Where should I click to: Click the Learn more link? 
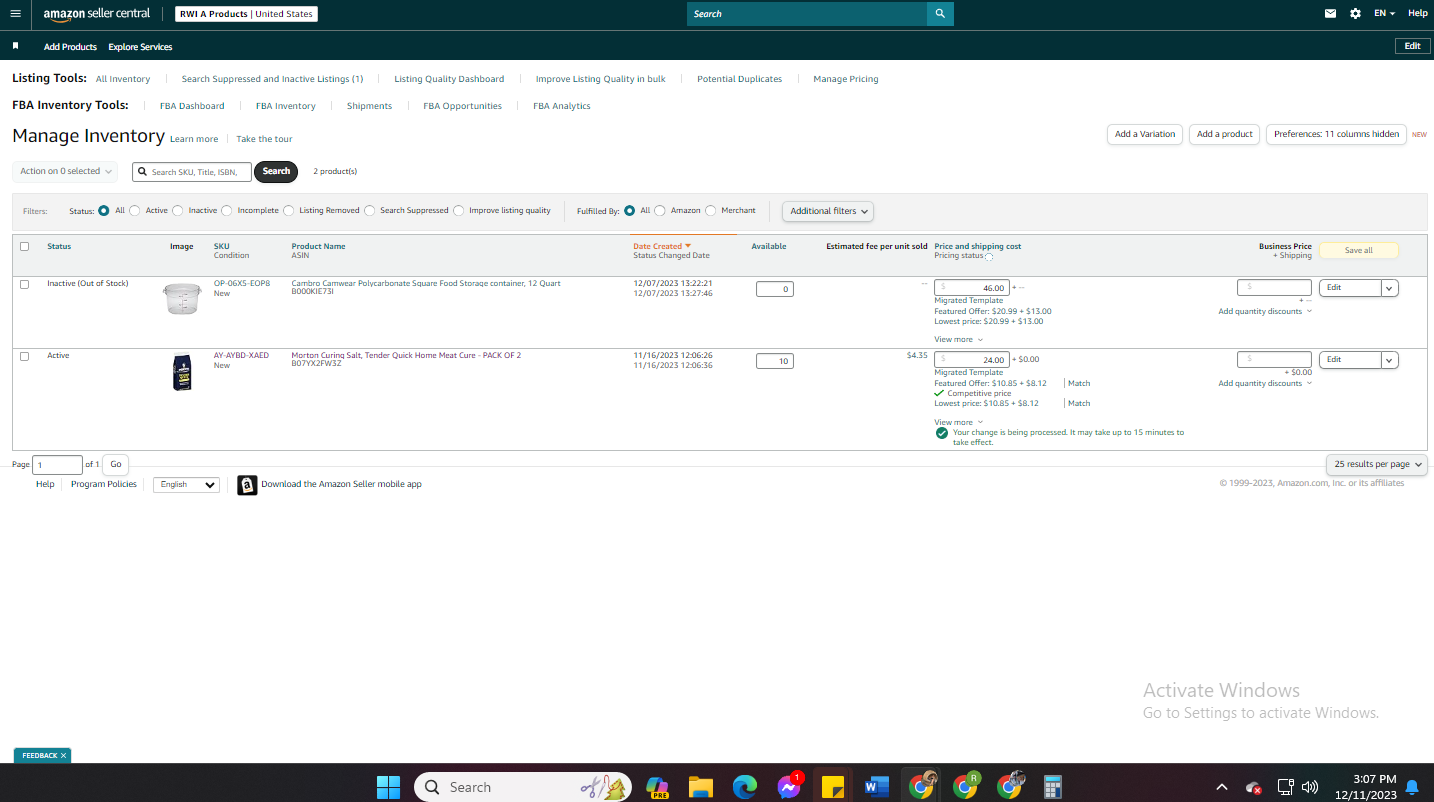point(194,139)
